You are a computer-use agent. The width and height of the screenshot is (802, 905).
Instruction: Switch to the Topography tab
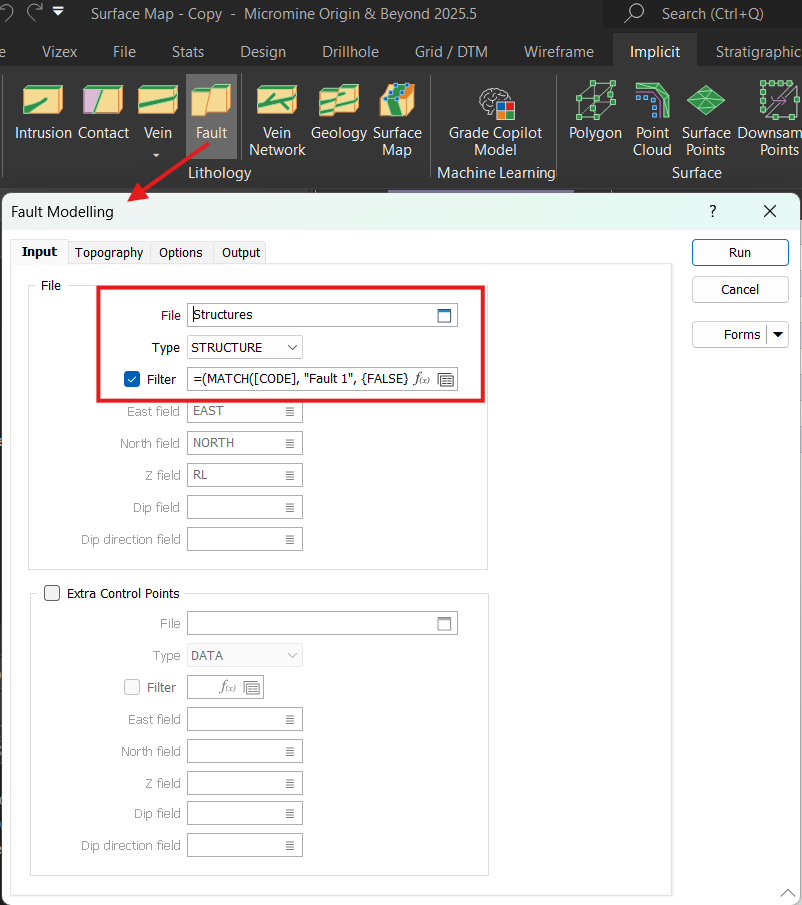[109, 253]
